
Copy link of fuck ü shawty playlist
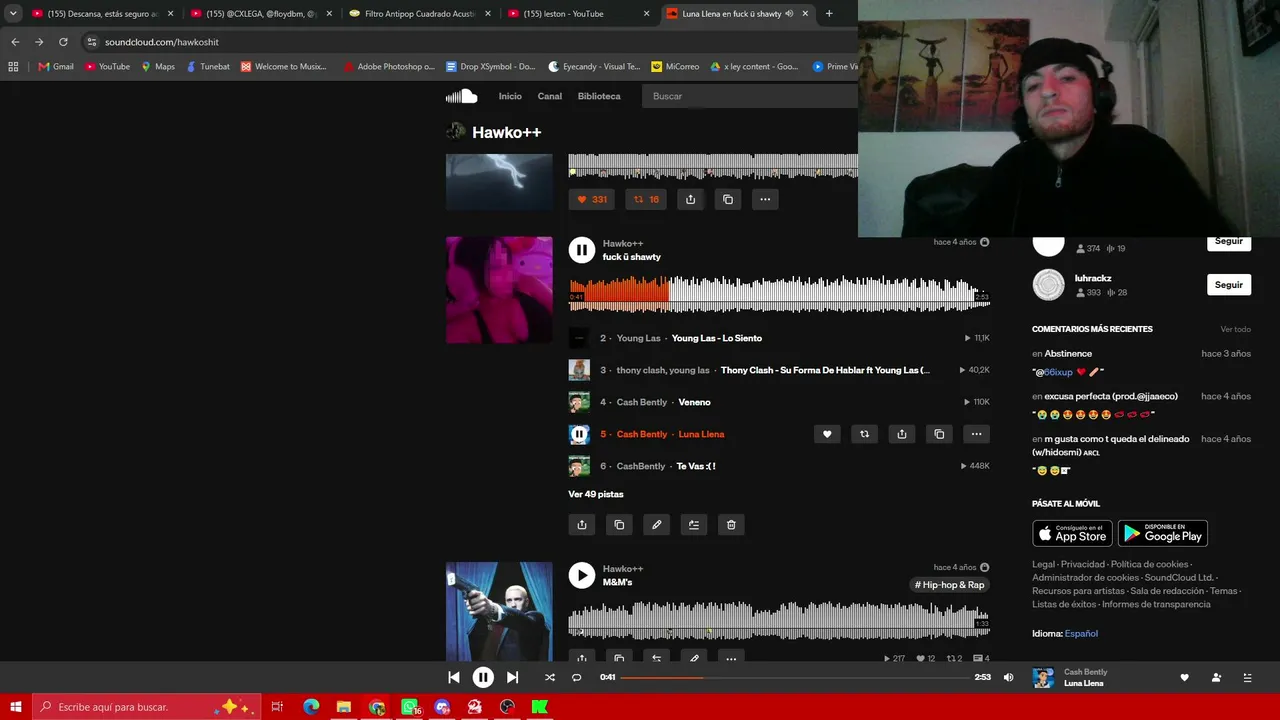619,525
